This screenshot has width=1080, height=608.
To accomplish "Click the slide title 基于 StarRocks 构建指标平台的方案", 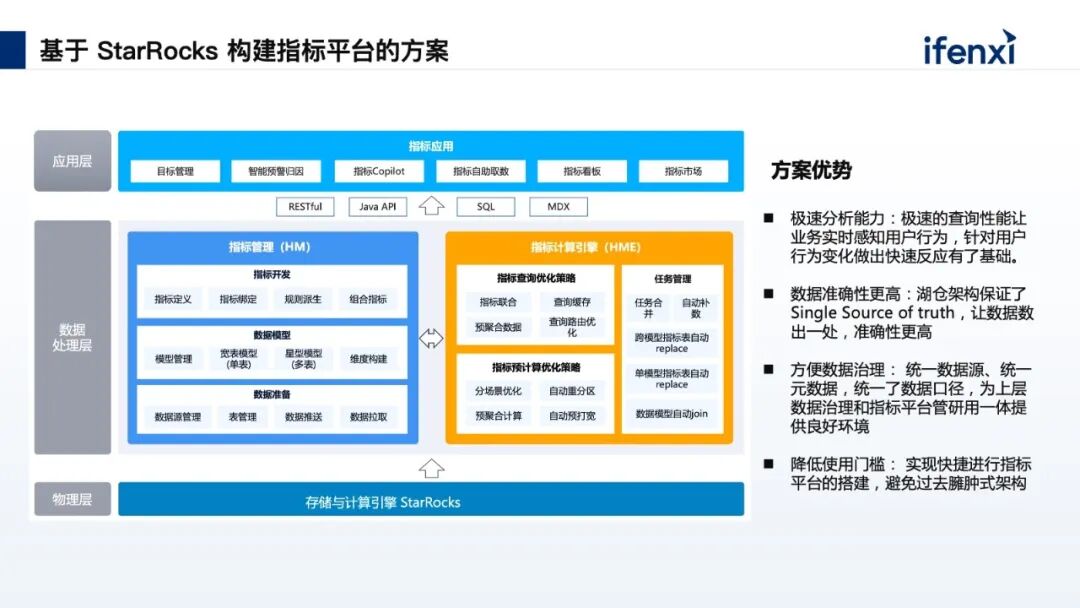I will 244,50.
